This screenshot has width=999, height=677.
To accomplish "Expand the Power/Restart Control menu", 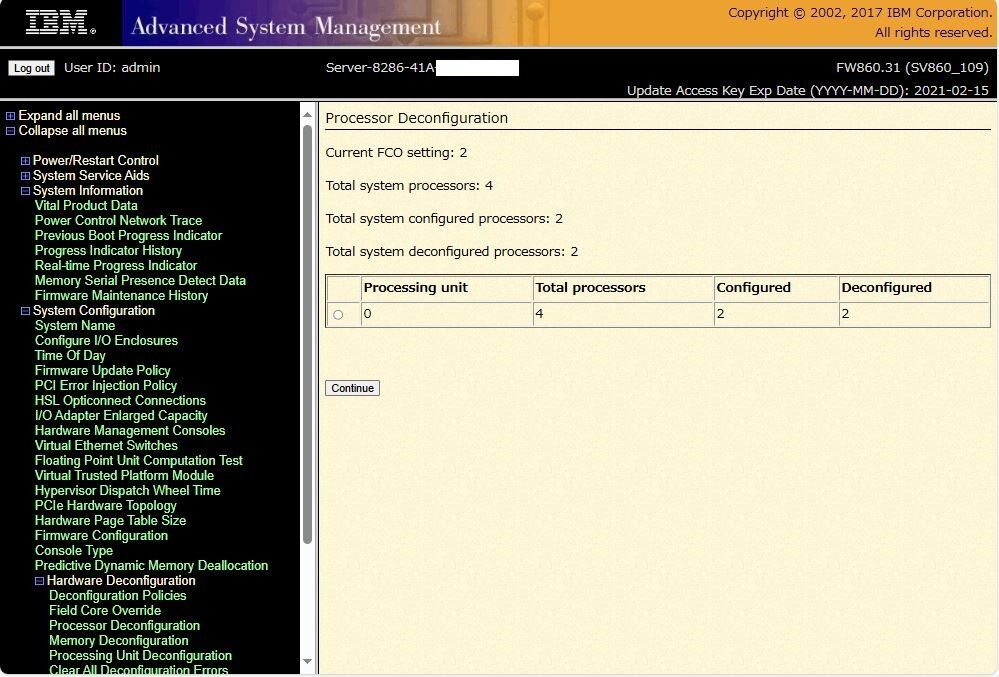I will point(25,161).
